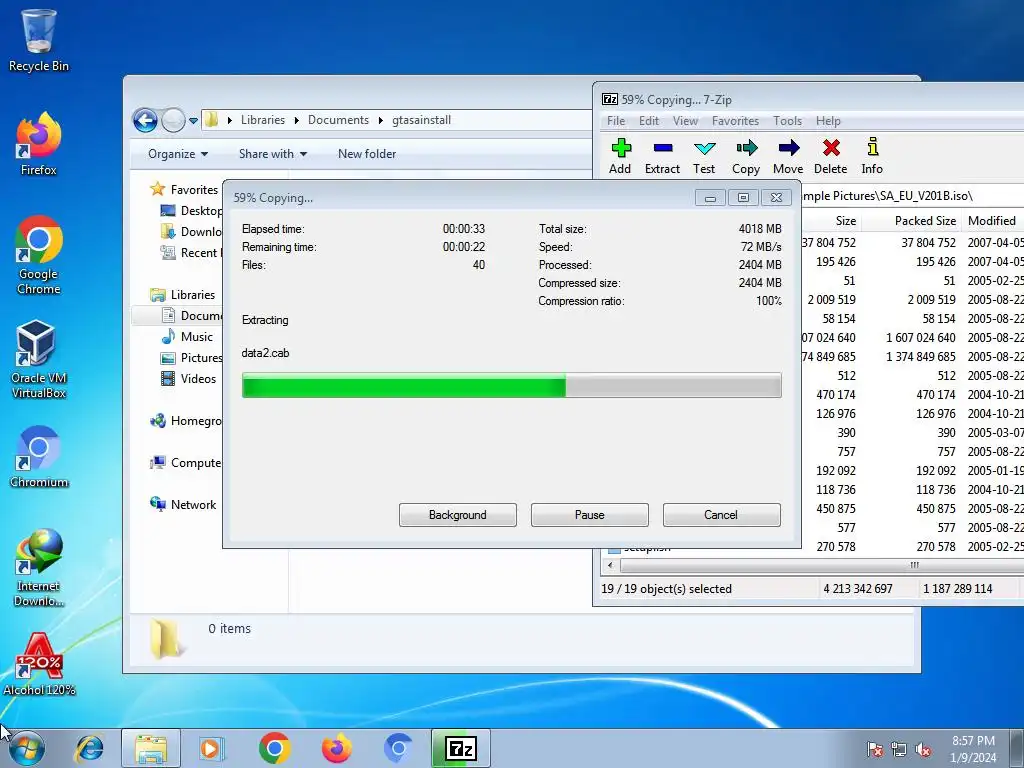Viewport: 1024px width, 768px height.
Task: Launch Chrome from the taskbar
Action: click(x=274, y=748)
